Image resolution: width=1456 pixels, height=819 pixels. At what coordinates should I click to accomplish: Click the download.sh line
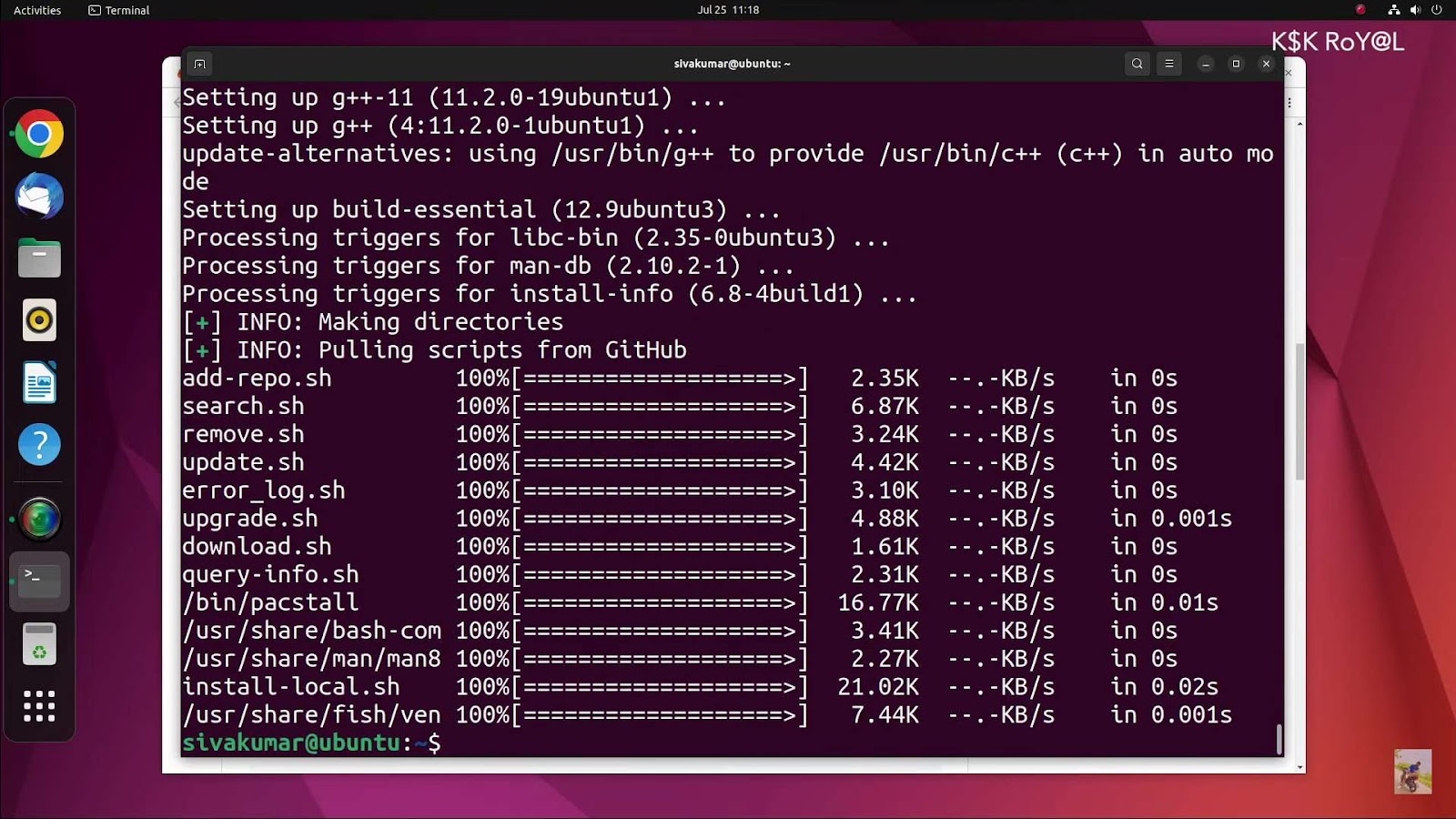(x=680, y=546)
